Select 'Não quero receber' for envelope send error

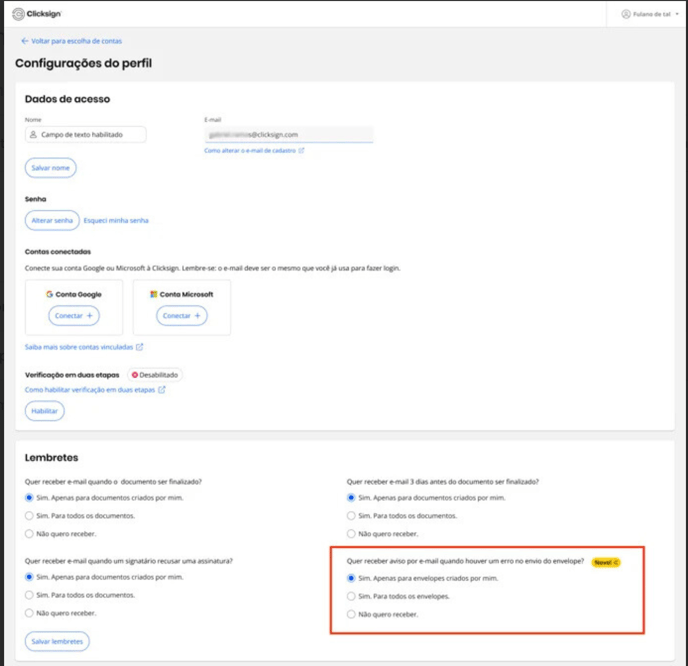point(351,614)
